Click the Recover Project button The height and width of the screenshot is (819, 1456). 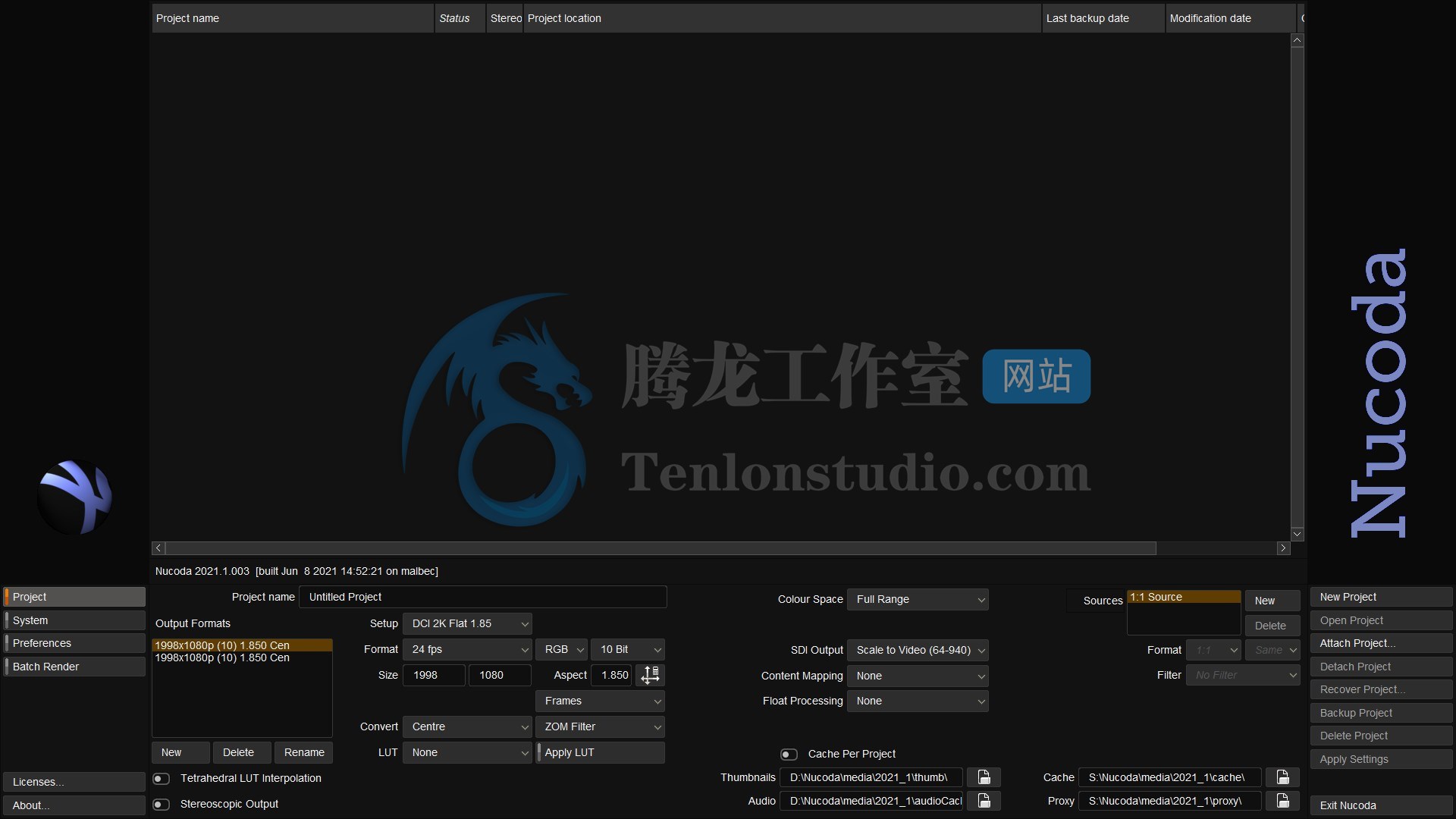(x=1382, y=689)
